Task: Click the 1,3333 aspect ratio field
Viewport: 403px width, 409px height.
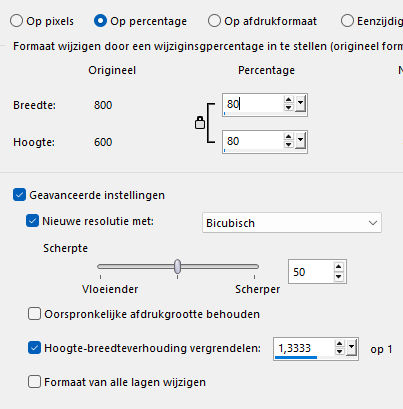Action: [303, 349]
